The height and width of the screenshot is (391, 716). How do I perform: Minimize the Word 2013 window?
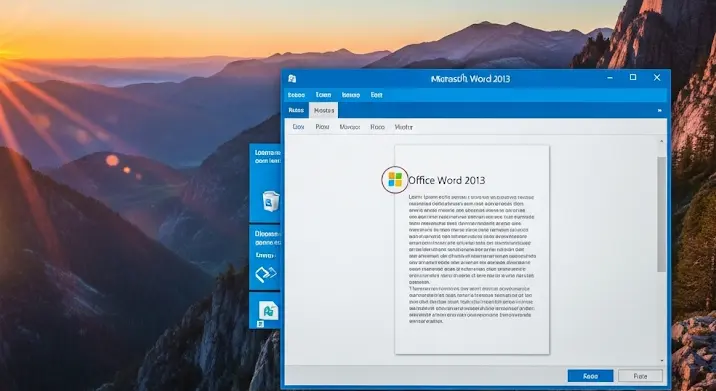coord(610,78)
